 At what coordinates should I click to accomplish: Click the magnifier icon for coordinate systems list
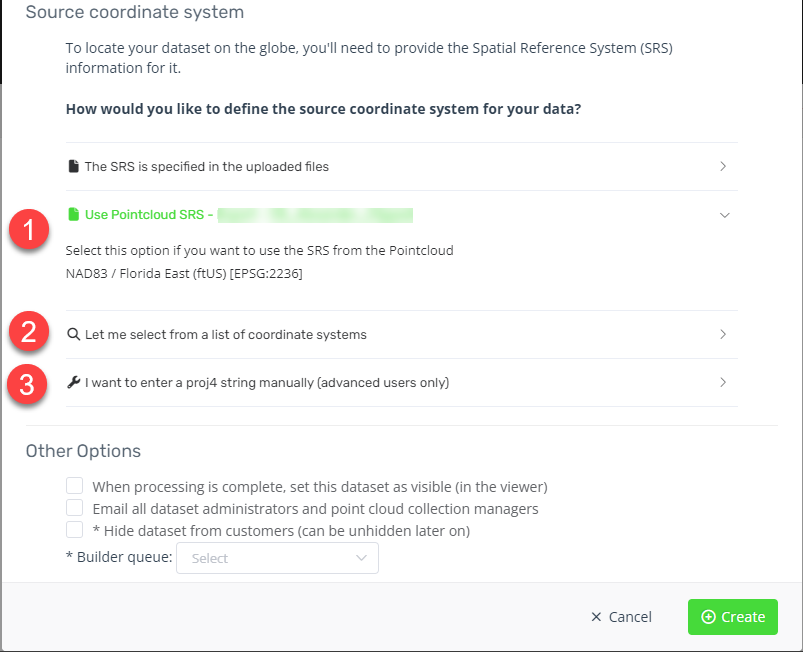tap(72, 335)
